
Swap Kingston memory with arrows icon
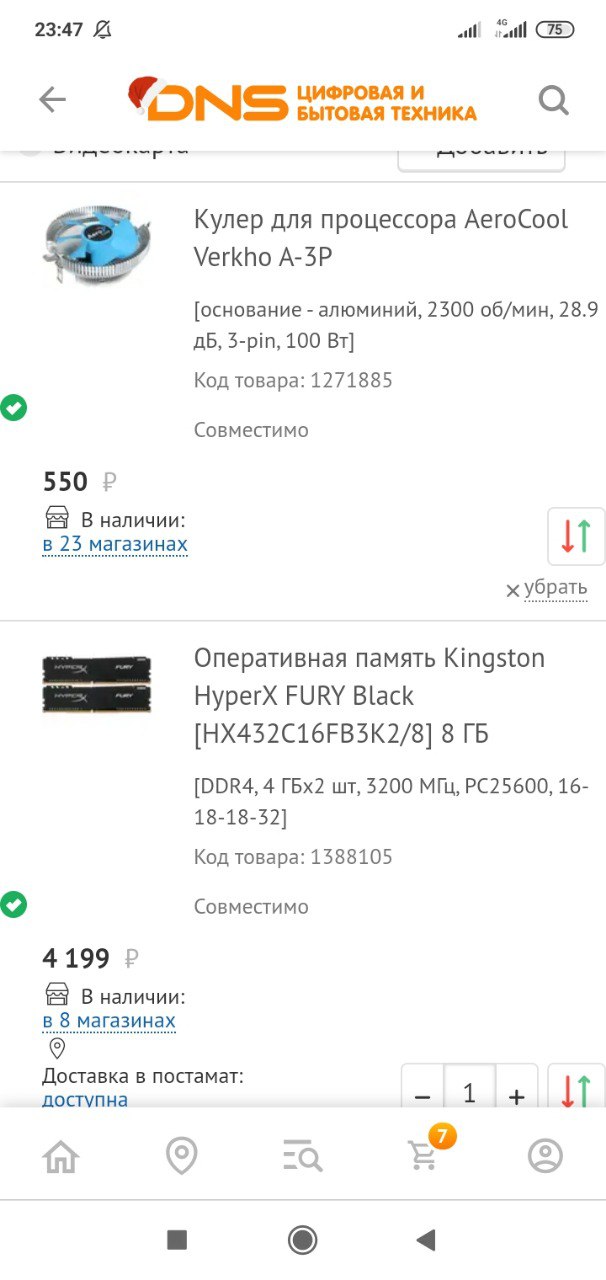[576, 1090]
